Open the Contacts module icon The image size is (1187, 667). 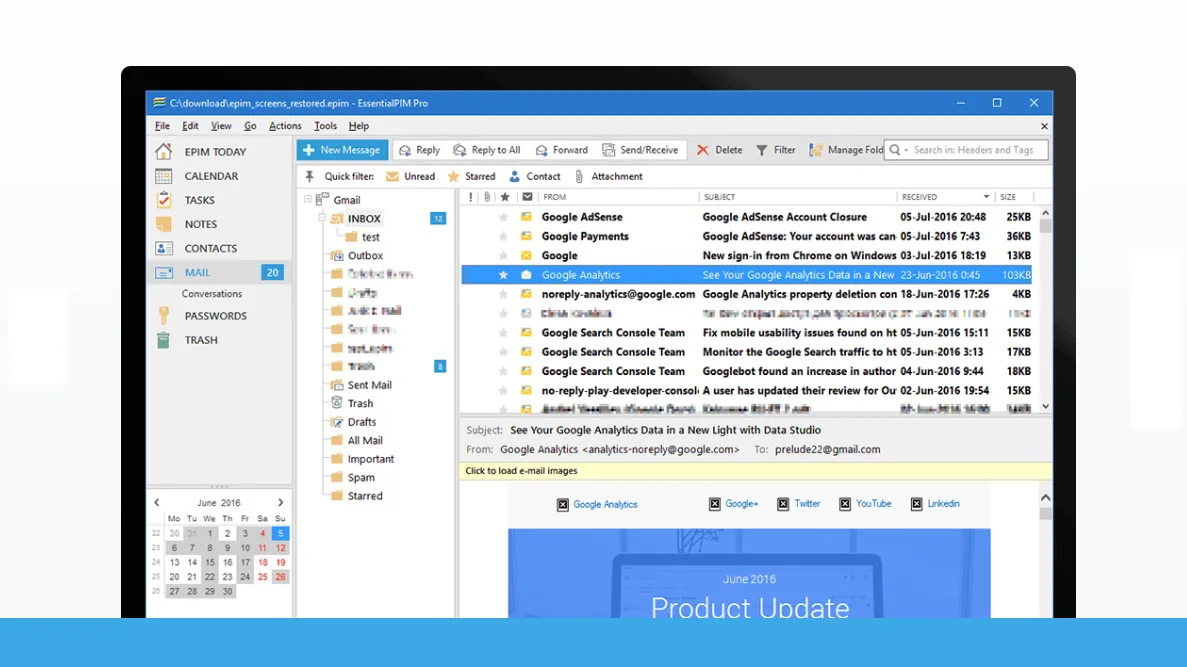pyautogui.click(x=164, y=248)
